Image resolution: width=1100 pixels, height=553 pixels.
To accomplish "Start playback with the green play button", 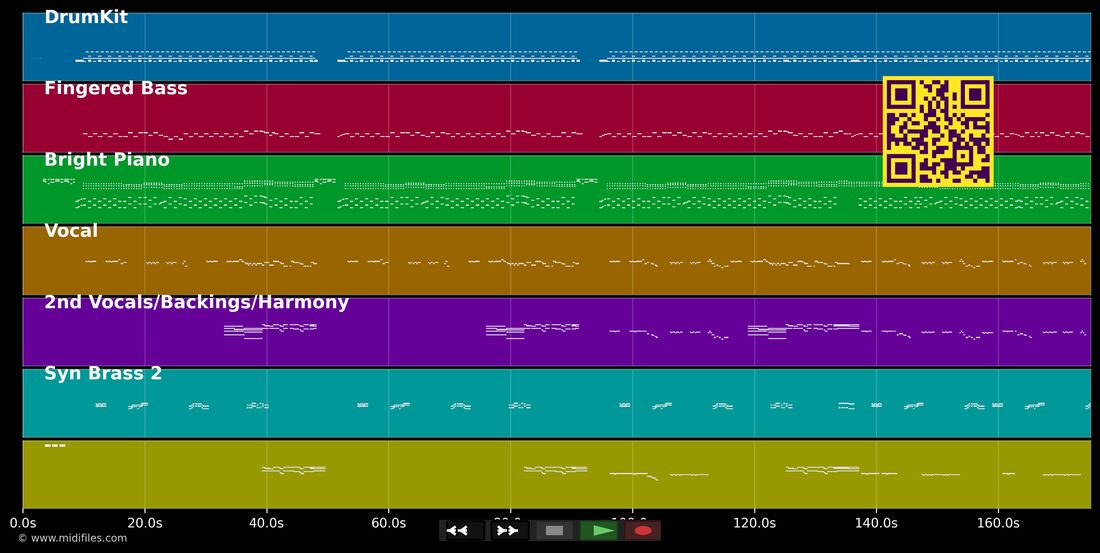I will click(599, 531).
